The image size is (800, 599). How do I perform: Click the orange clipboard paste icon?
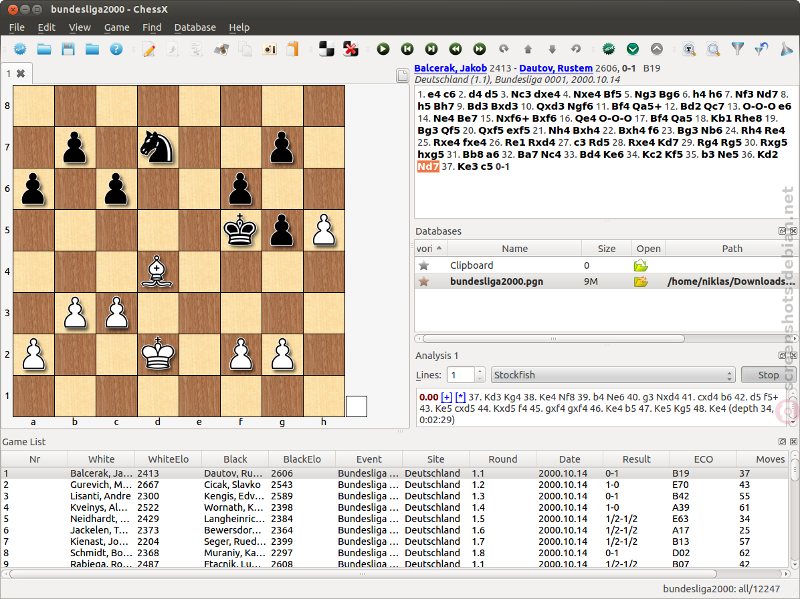[x=292, y=49]
